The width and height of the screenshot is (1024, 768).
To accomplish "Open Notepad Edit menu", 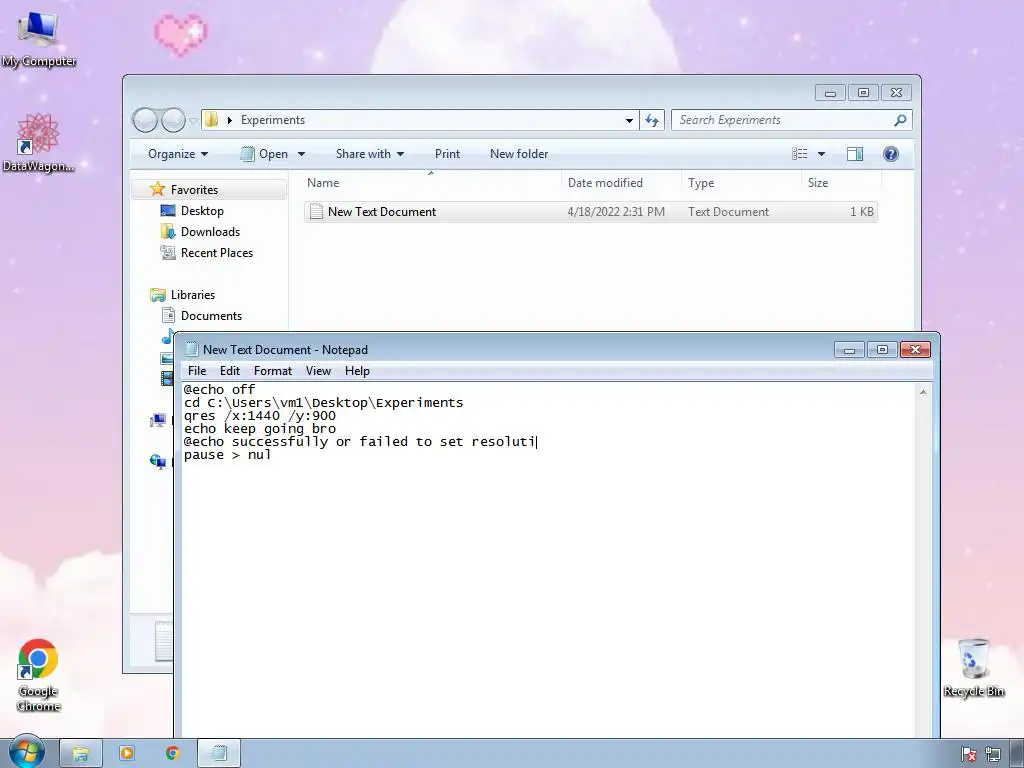I will coord(229,371).
